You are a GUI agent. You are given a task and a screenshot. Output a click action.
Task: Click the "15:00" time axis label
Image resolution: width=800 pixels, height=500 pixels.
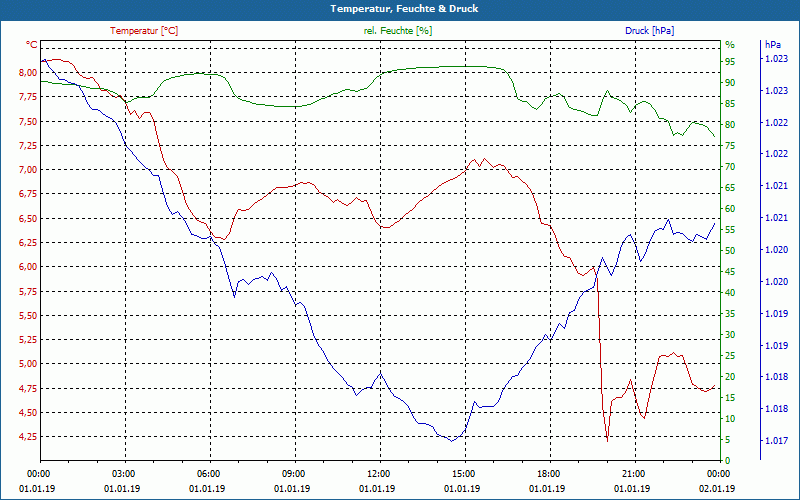click(462, 474)
